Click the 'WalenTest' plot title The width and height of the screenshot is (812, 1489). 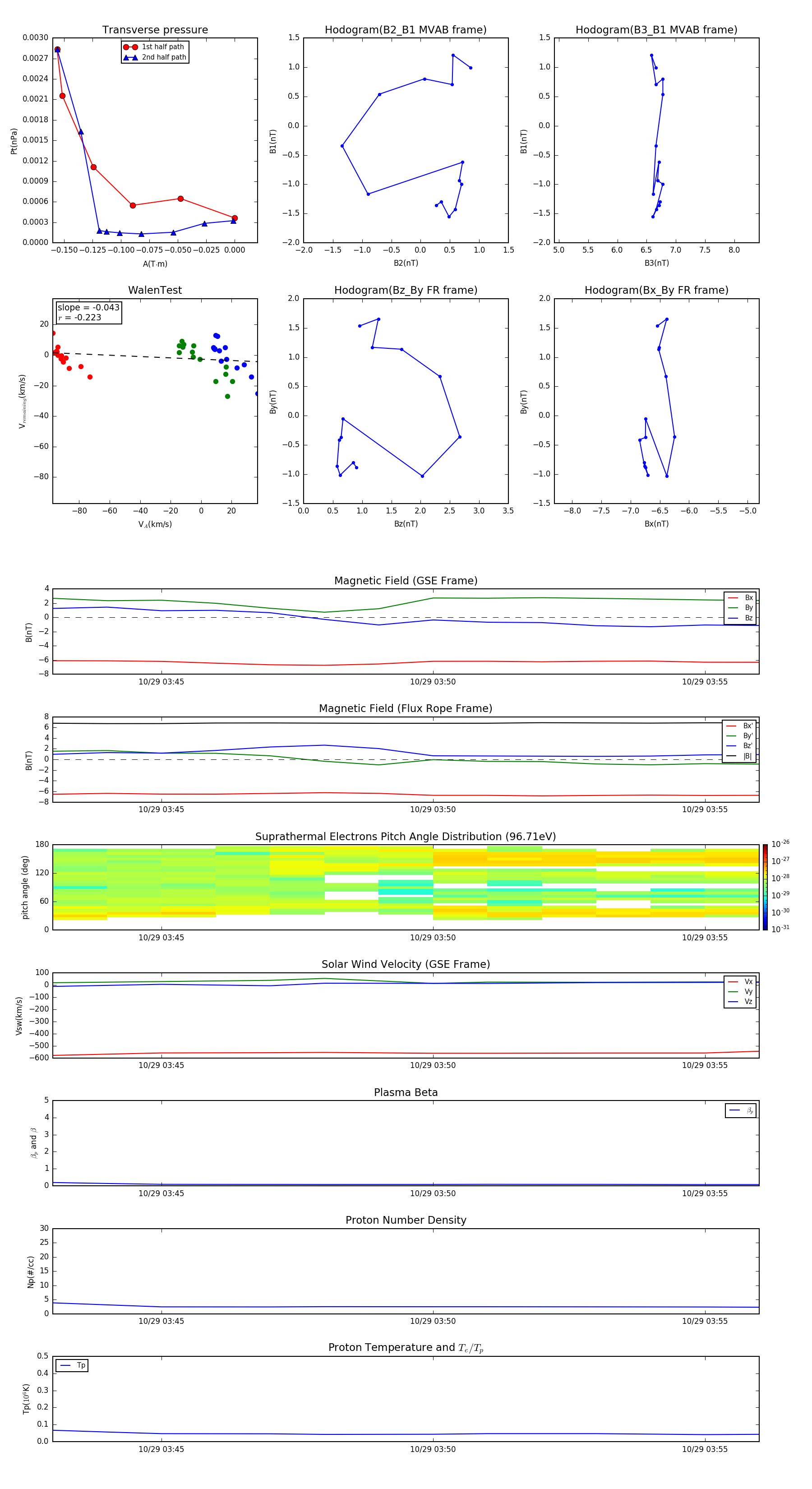(155, 290)
